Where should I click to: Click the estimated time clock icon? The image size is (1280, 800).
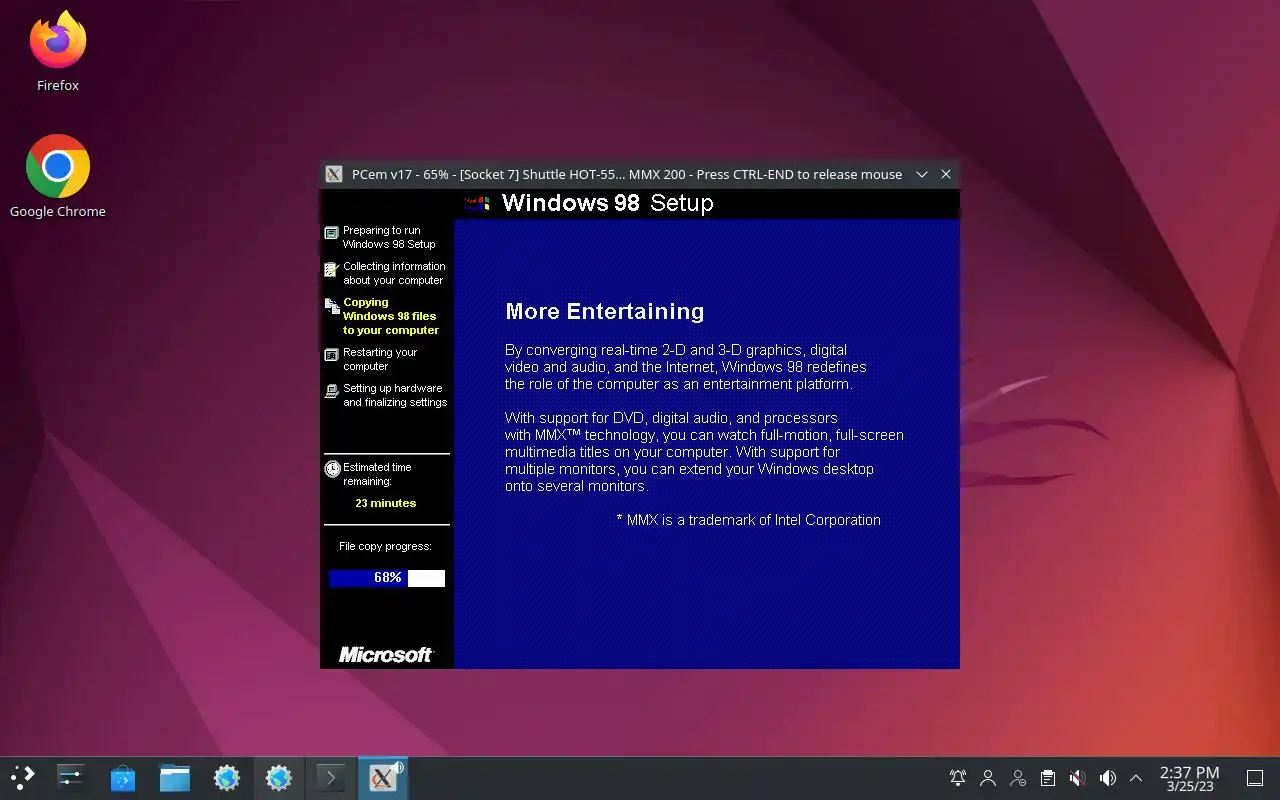[x=332, y=469]
